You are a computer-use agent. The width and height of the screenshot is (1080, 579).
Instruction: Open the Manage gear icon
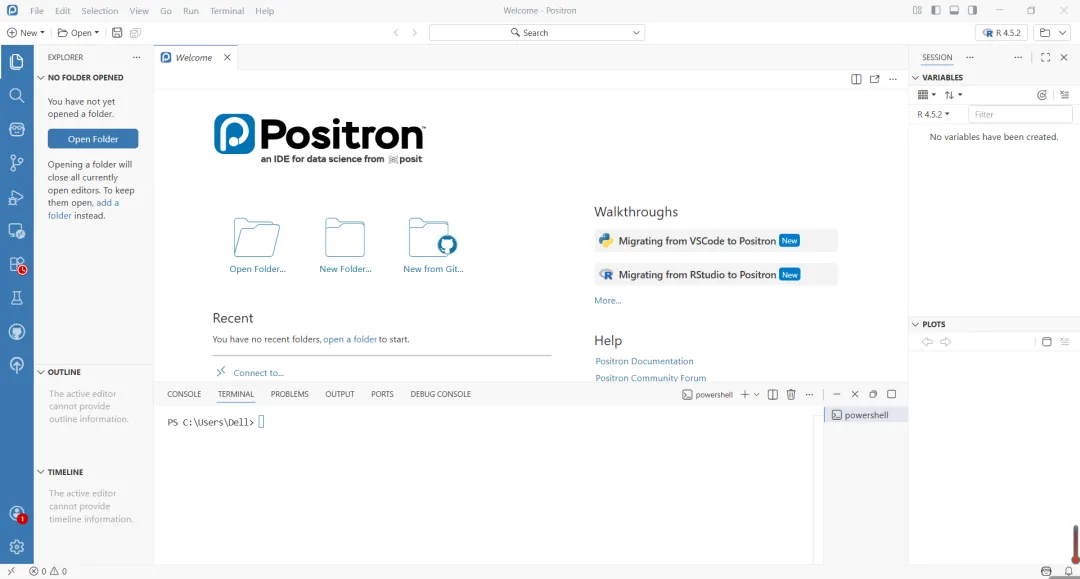tap(17, 547)
